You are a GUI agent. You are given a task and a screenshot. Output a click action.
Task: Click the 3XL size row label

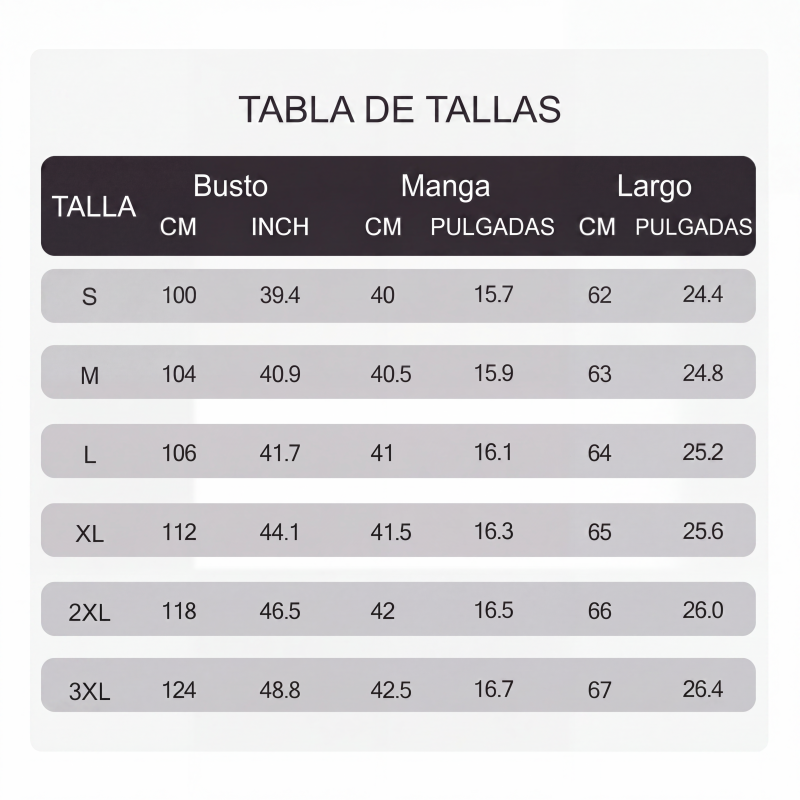pyautogui.click(x=89, y=692)
